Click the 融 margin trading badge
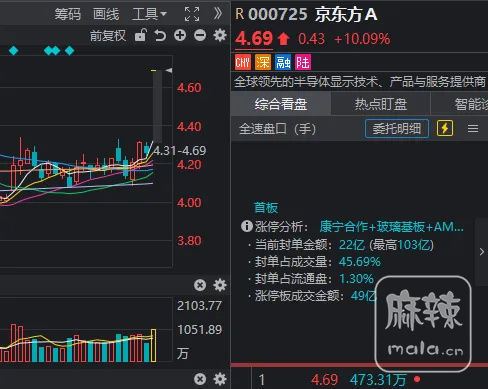488x389 pixels. (x=283, y=62)
